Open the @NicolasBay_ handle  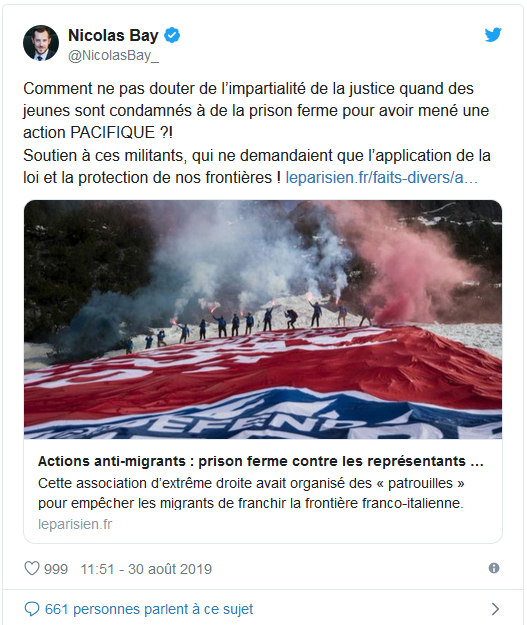tap(114, 56)
